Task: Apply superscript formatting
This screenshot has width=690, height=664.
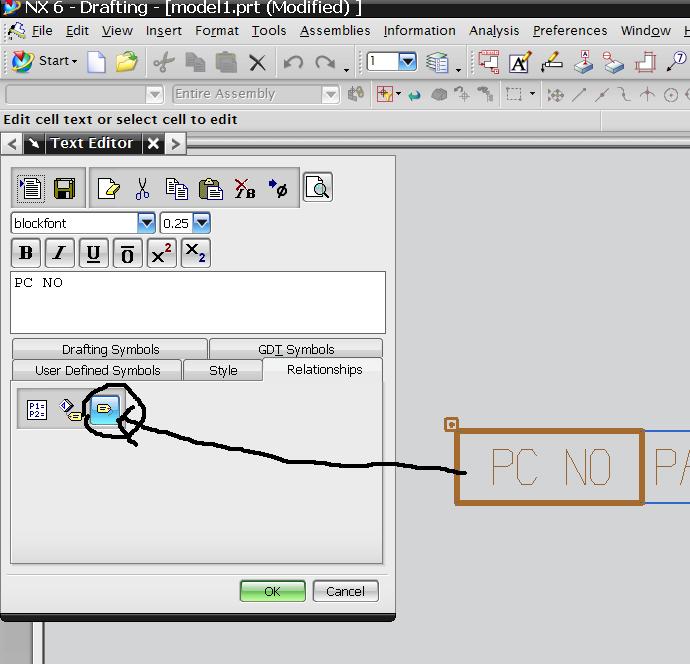Action: pyautogui.click(x=161, y=253)
